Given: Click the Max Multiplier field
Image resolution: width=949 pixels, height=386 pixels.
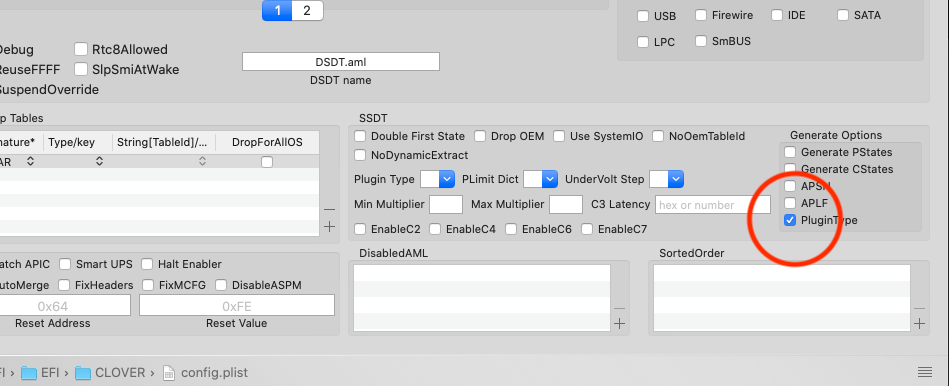Looking at the screenshot, I should pyautogui.click(x=566, y=204).
